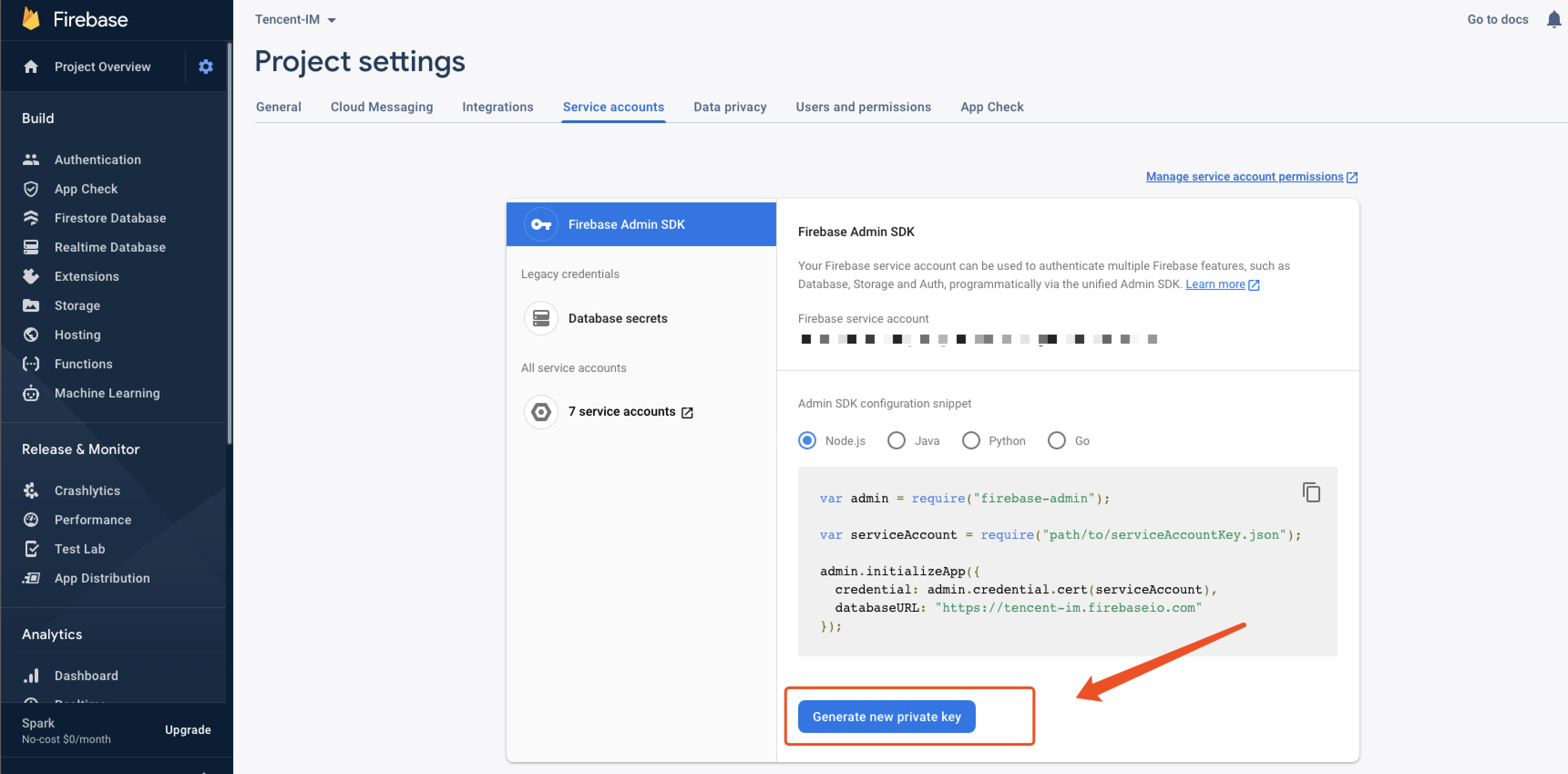This screenshot has height=774, width=1568.
Task: Click the Database secrets server icon
Action: [541, 319]
